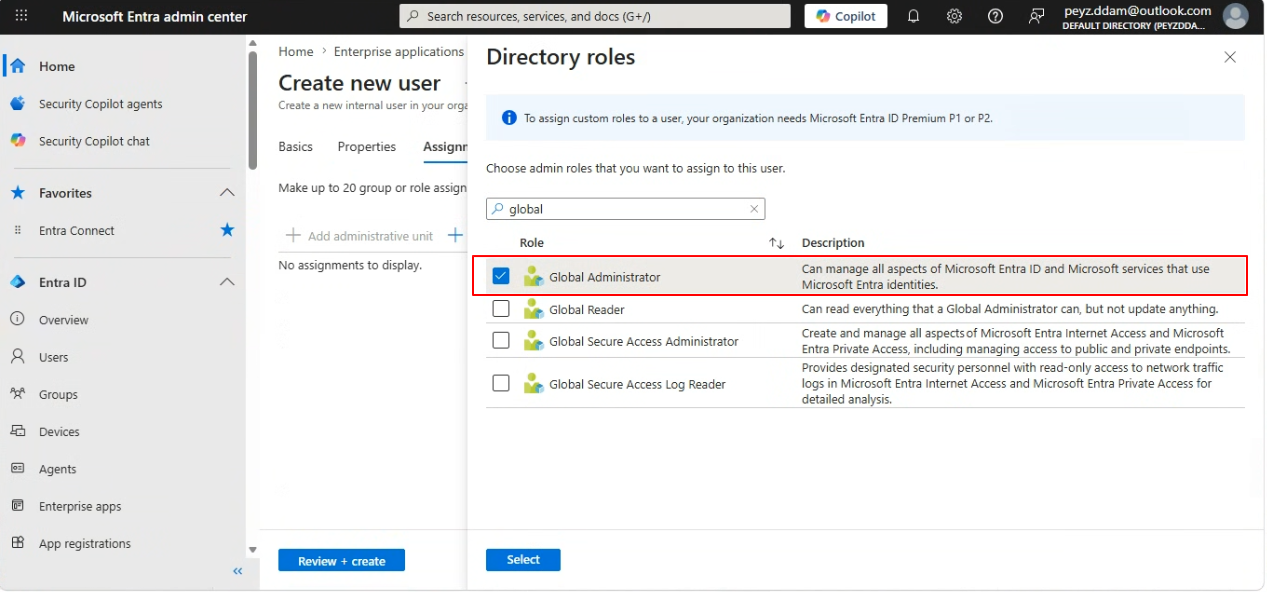Open settings gear in top bar
This screenshot has height=592, width=1267.
954,16
